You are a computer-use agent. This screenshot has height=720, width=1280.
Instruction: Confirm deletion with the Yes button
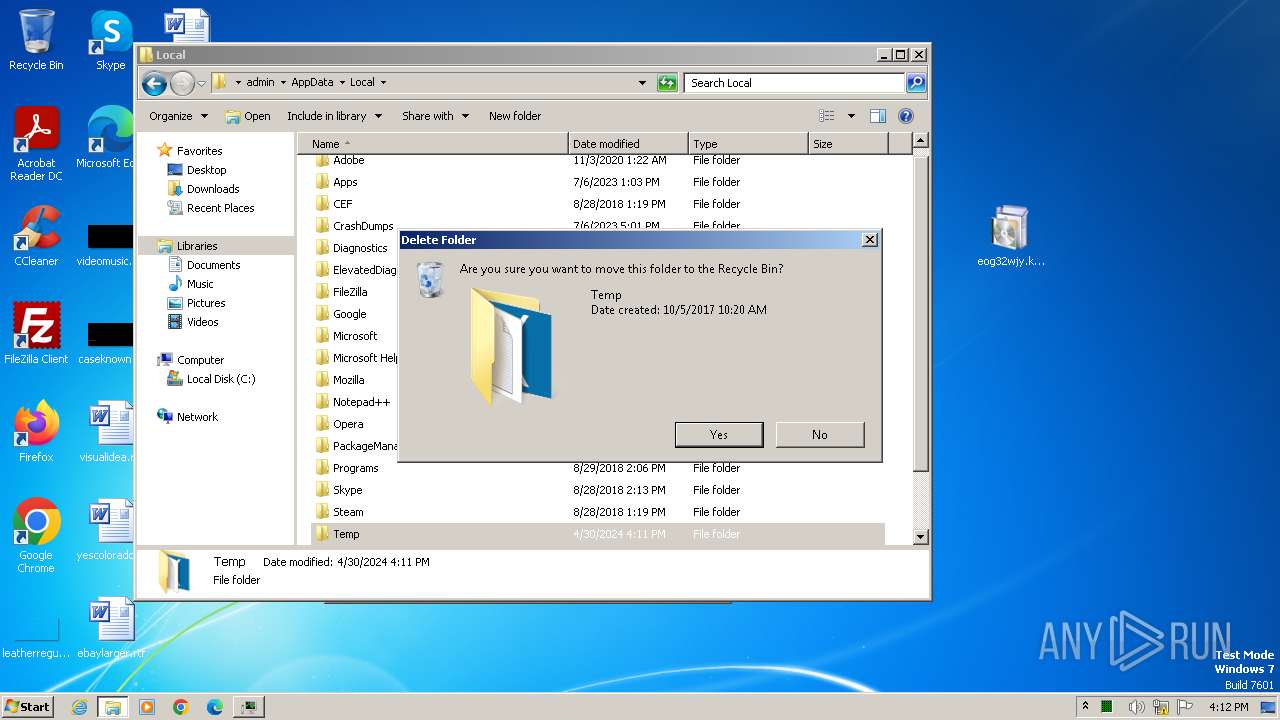point(719,434)
